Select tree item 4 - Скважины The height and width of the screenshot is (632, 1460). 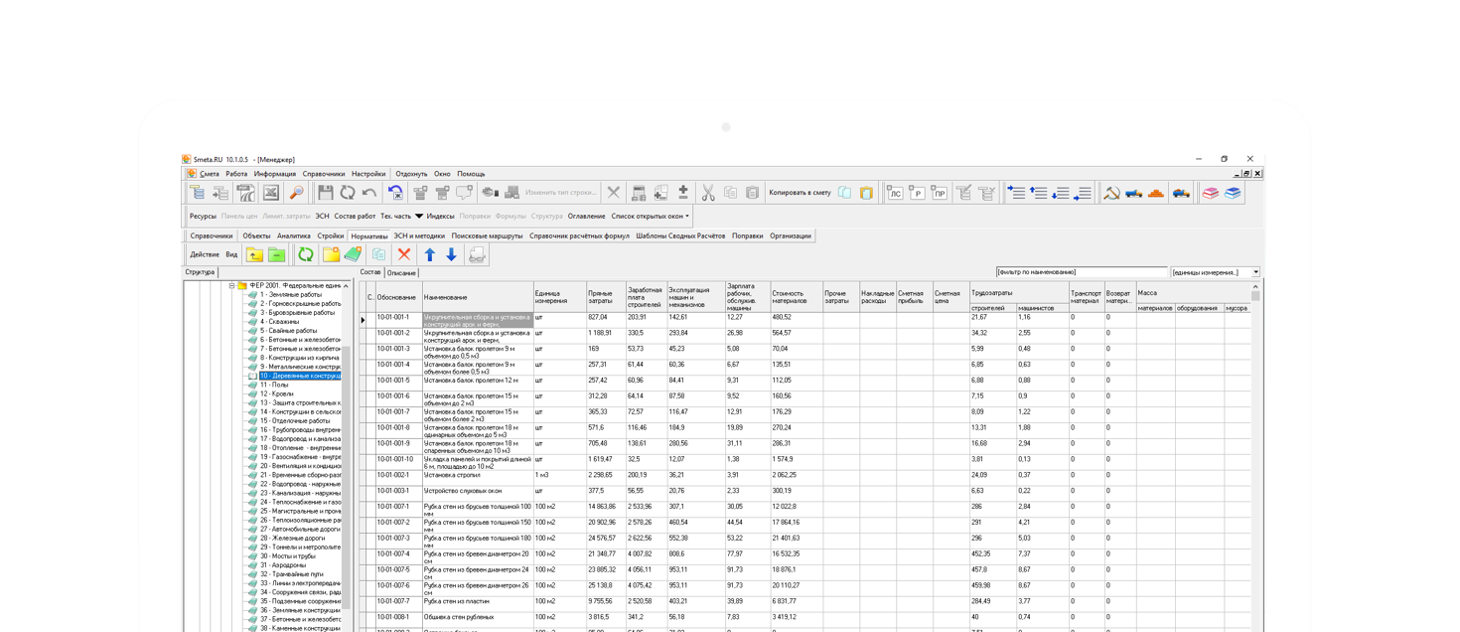pyautogui.click(x=280, y=322)
